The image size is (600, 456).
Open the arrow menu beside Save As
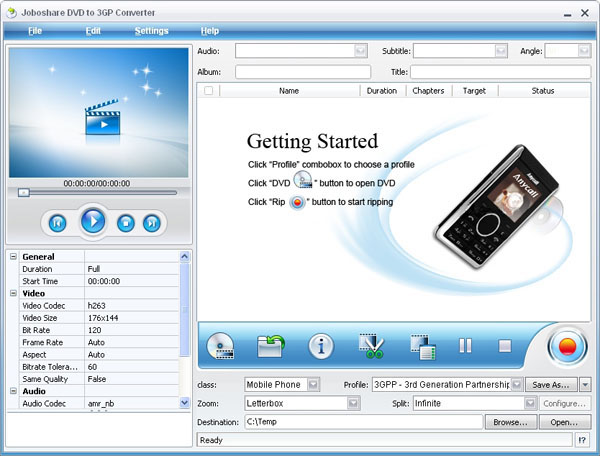pyautogui.click(x=585, y=384)
